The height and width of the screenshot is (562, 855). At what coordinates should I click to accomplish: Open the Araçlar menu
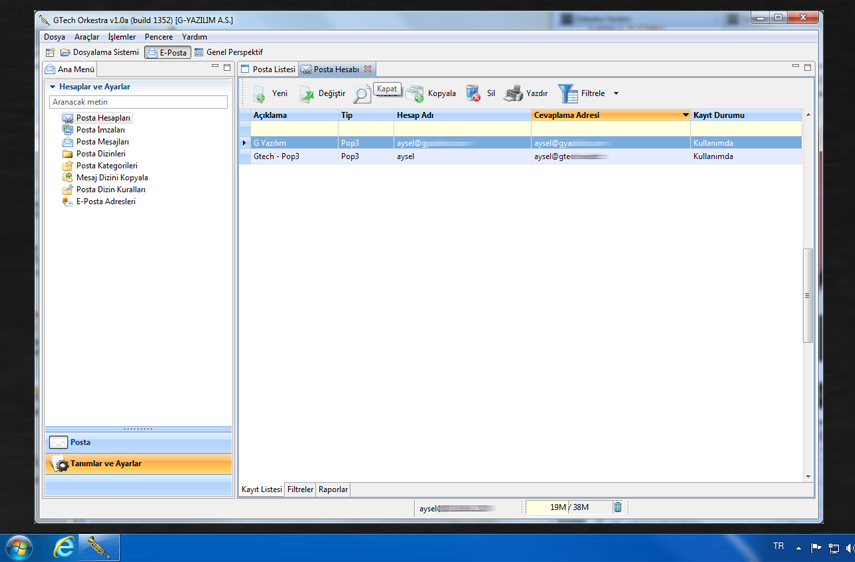click(87, 37)
